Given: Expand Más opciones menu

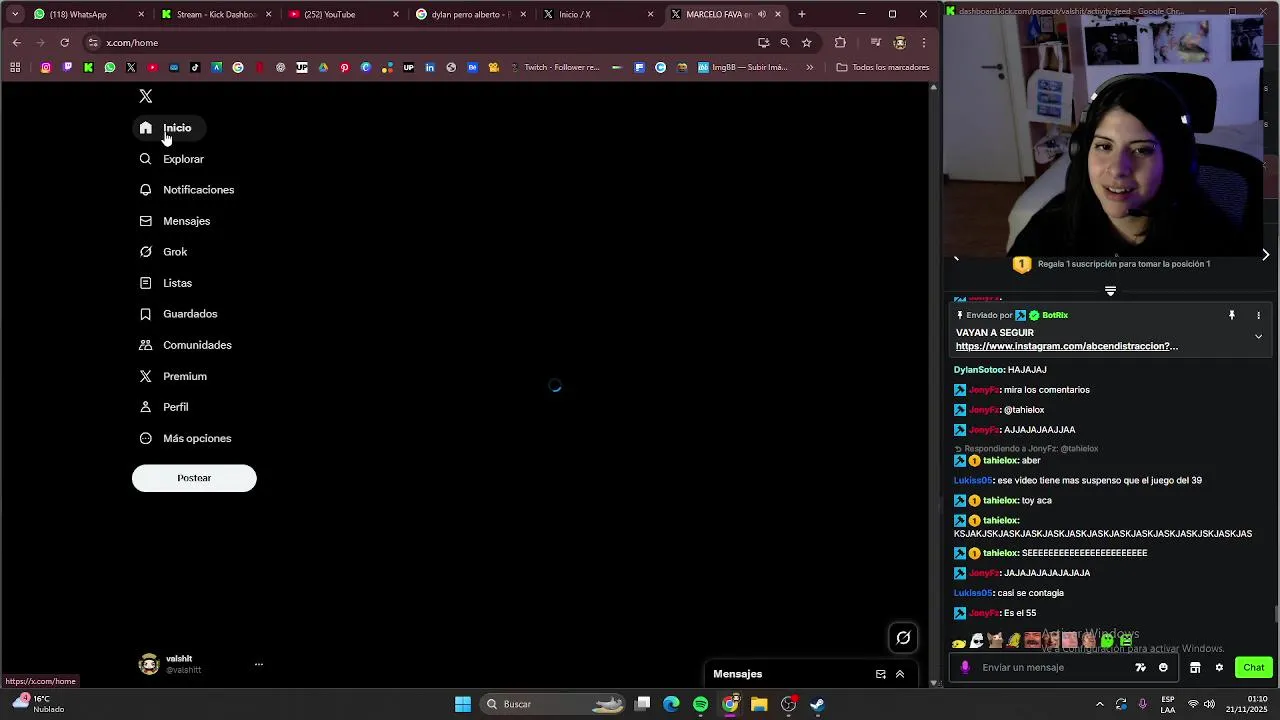Looking at the screenshot, I should pyautogui.click(x=185, y=438).
